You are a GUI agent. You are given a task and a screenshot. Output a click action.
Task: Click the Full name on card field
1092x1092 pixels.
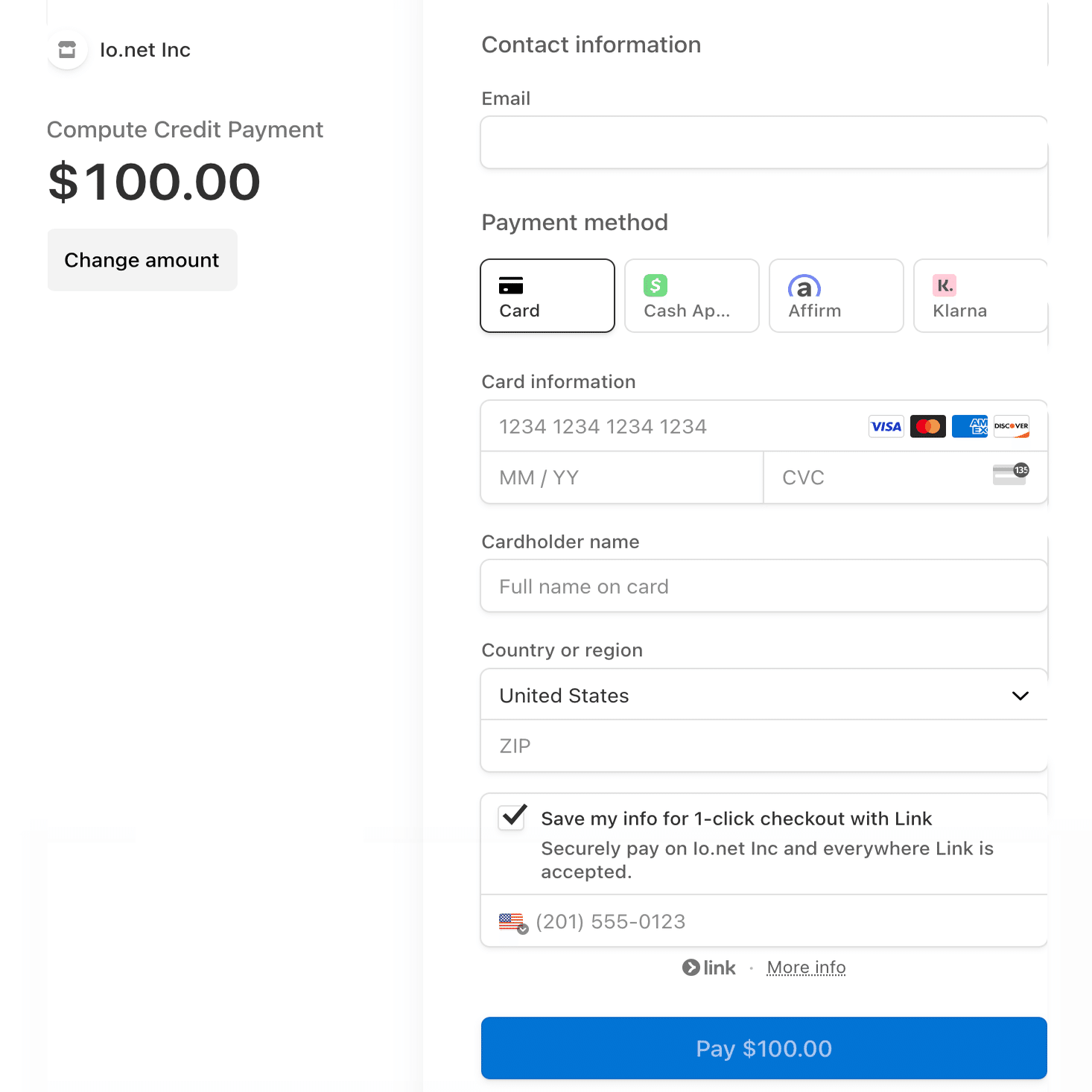[x=763, y=586]
